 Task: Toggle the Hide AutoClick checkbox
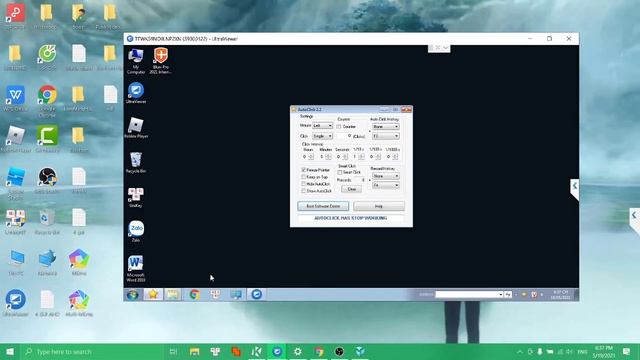click(x=304, y=184)
